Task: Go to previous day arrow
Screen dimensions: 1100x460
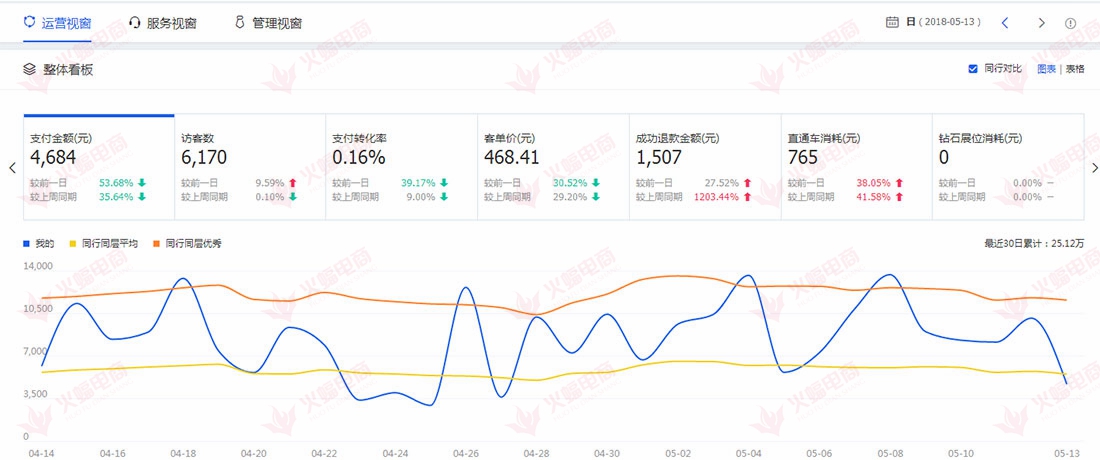Action: 1005,22
